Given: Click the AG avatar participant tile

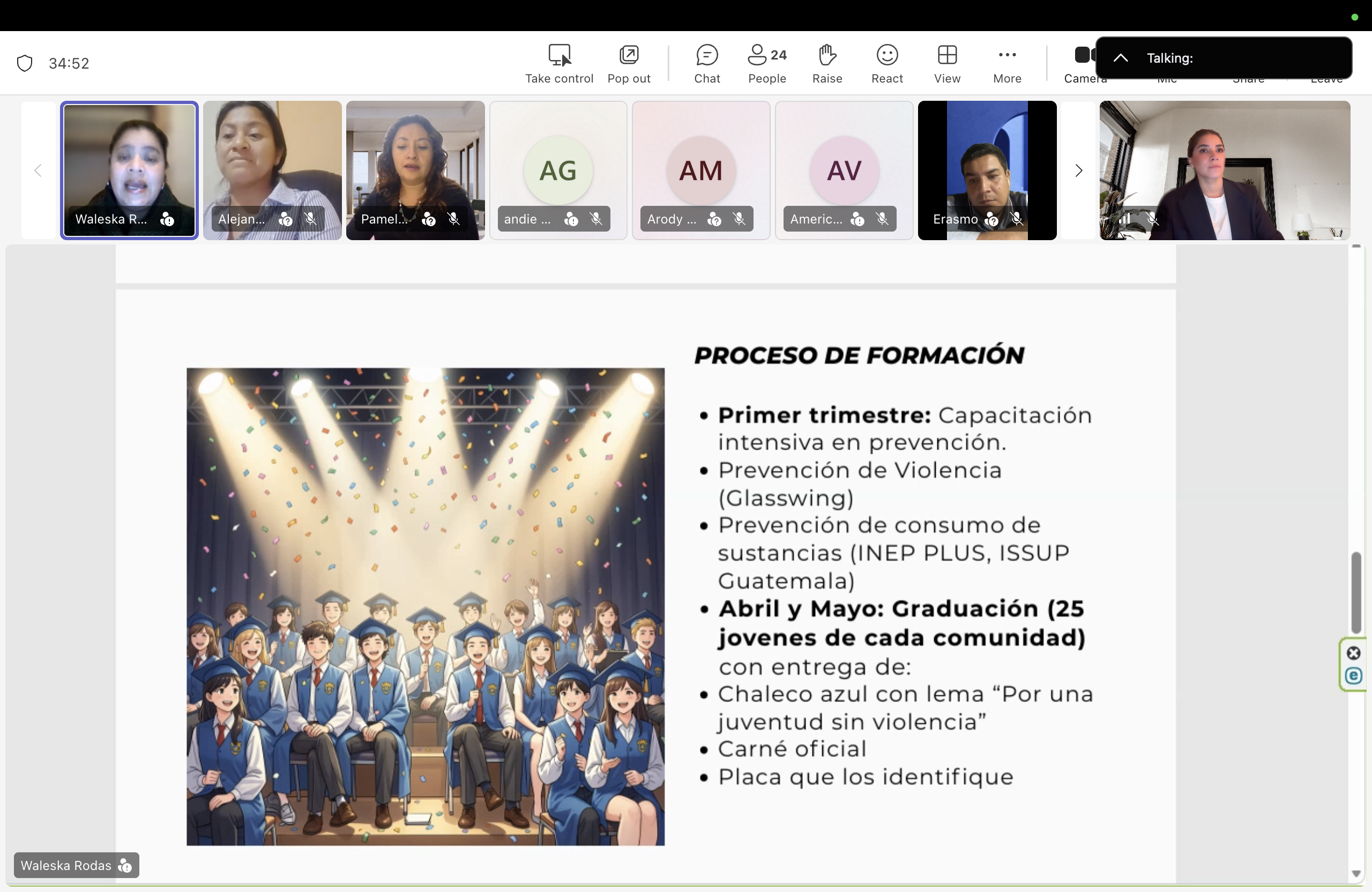Looking at the screenshot, I should click(557, 170).
